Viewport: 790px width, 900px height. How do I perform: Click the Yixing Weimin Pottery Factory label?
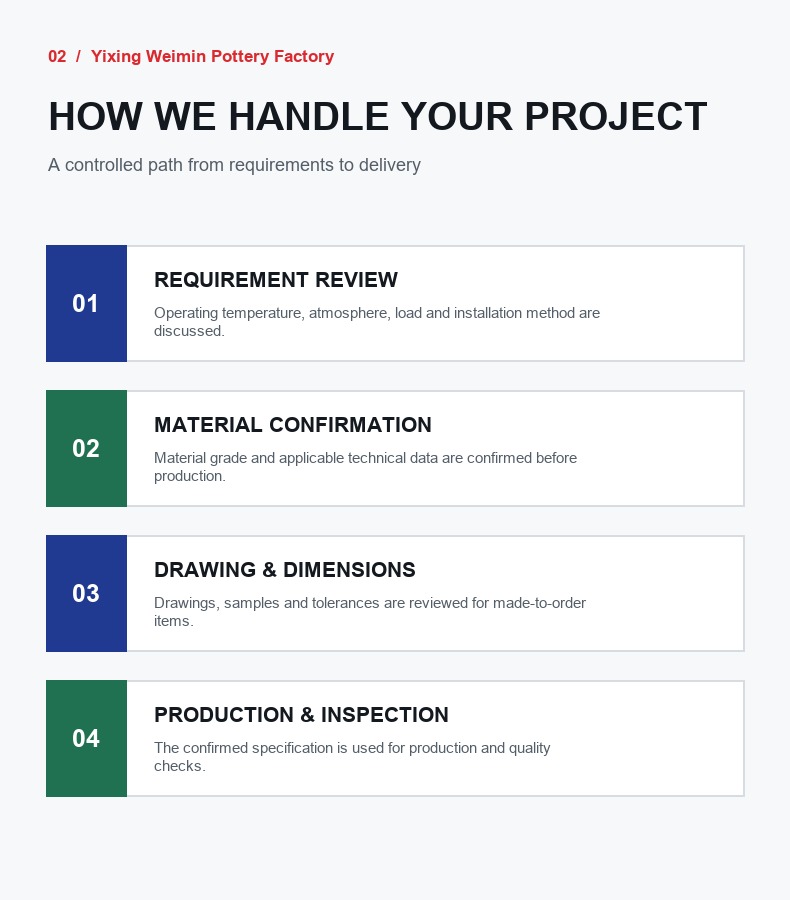click(212, 56)
